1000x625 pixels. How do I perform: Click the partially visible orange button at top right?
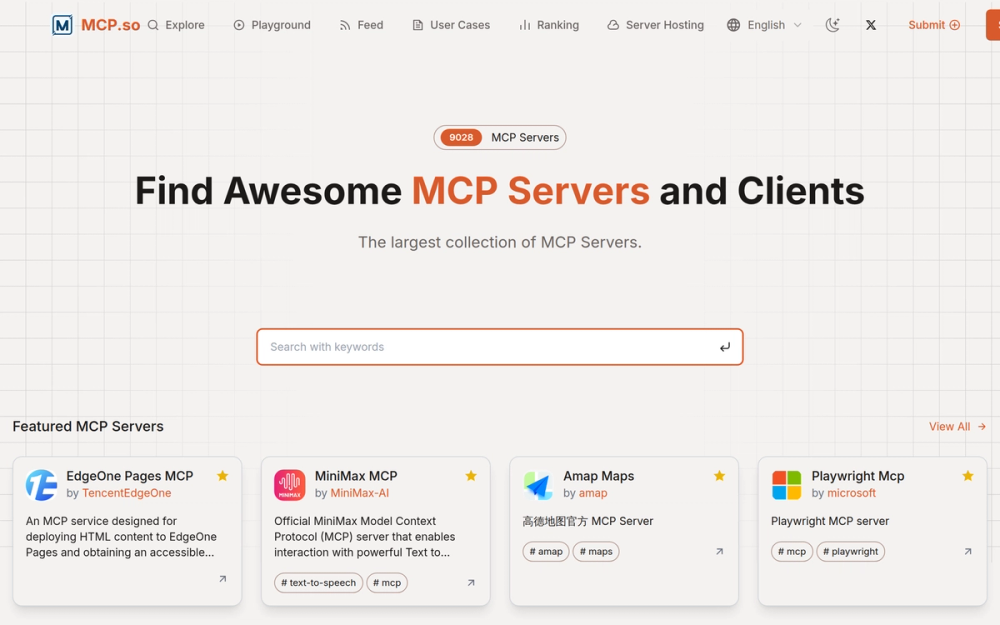[x=993, y=25]
